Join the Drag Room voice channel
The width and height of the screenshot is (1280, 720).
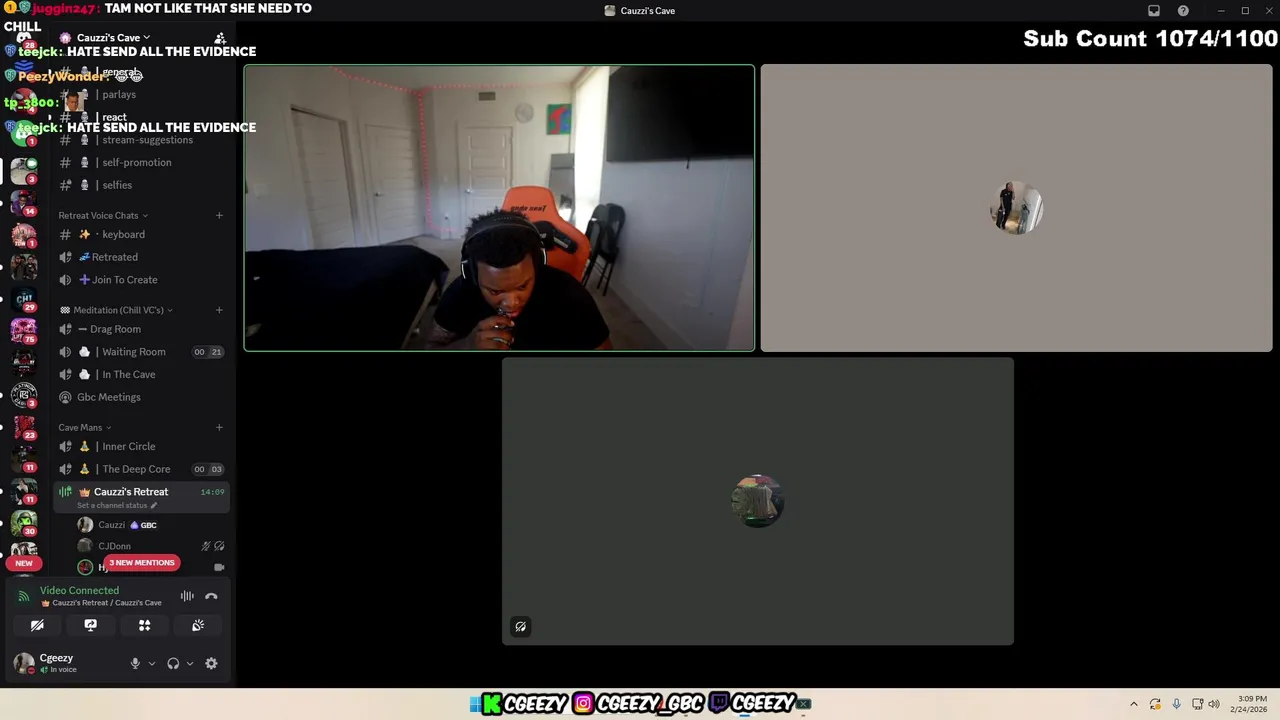click(141, 329)
